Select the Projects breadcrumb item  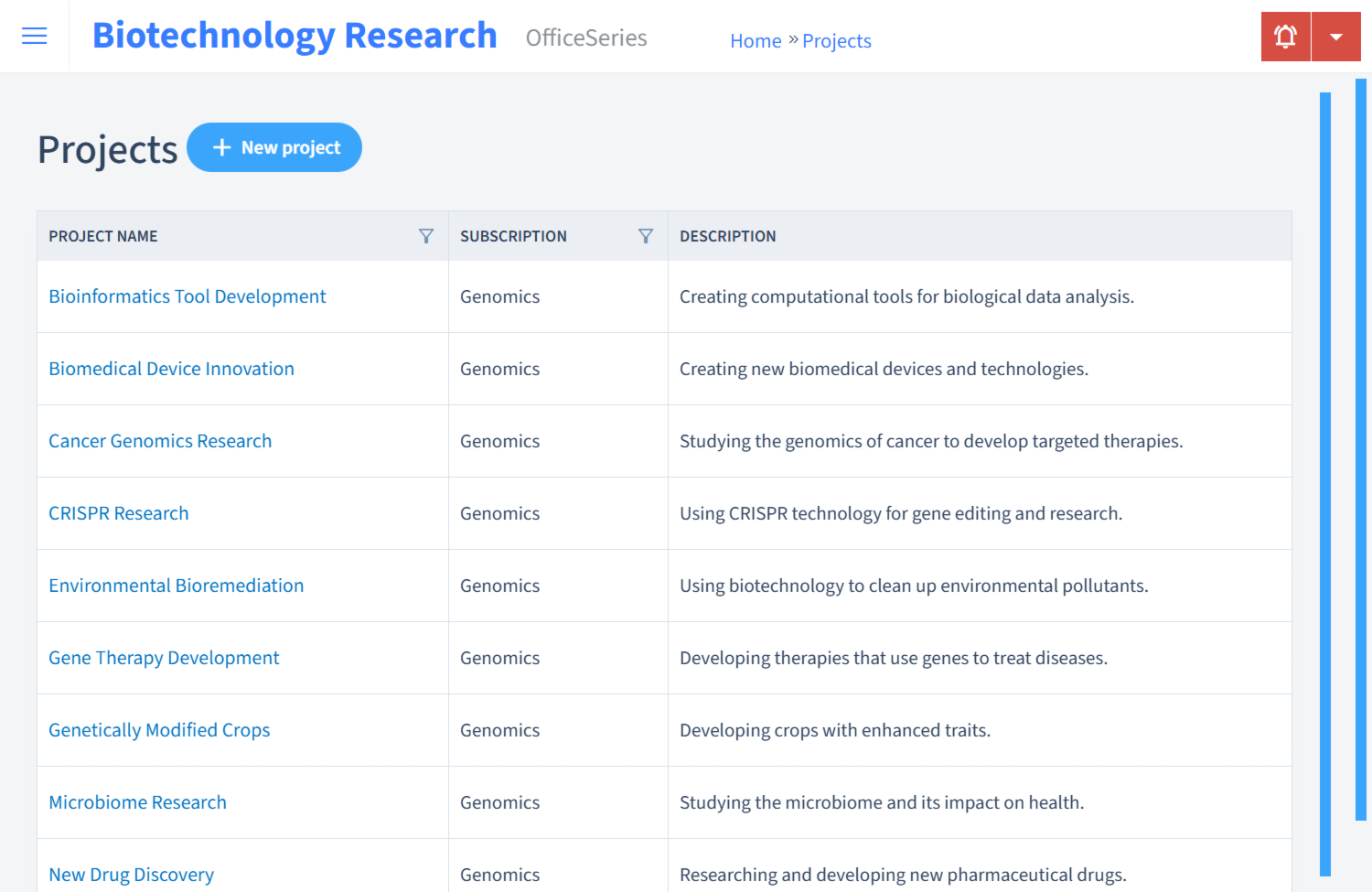tap(836, 40)
